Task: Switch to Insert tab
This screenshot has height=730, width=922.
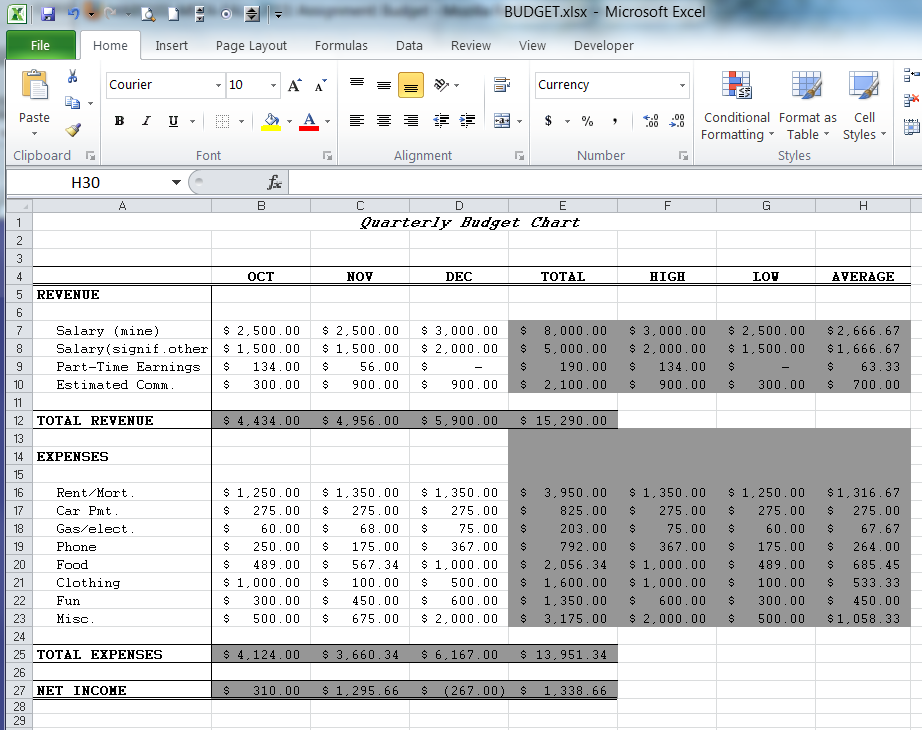Action: pyautogui.click(x=171, y=45)
